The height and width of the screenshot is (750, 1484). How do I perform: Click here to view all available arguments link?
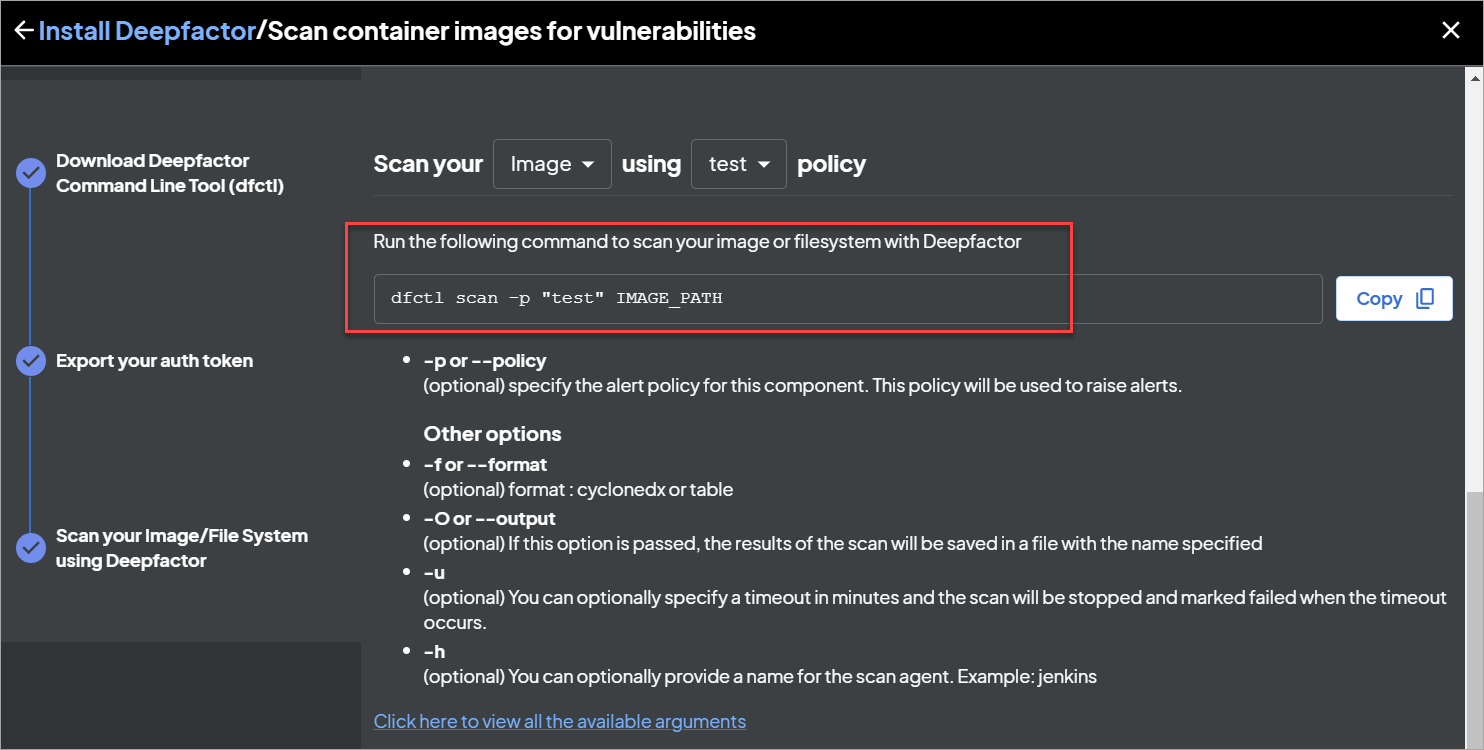pos(560,721)
